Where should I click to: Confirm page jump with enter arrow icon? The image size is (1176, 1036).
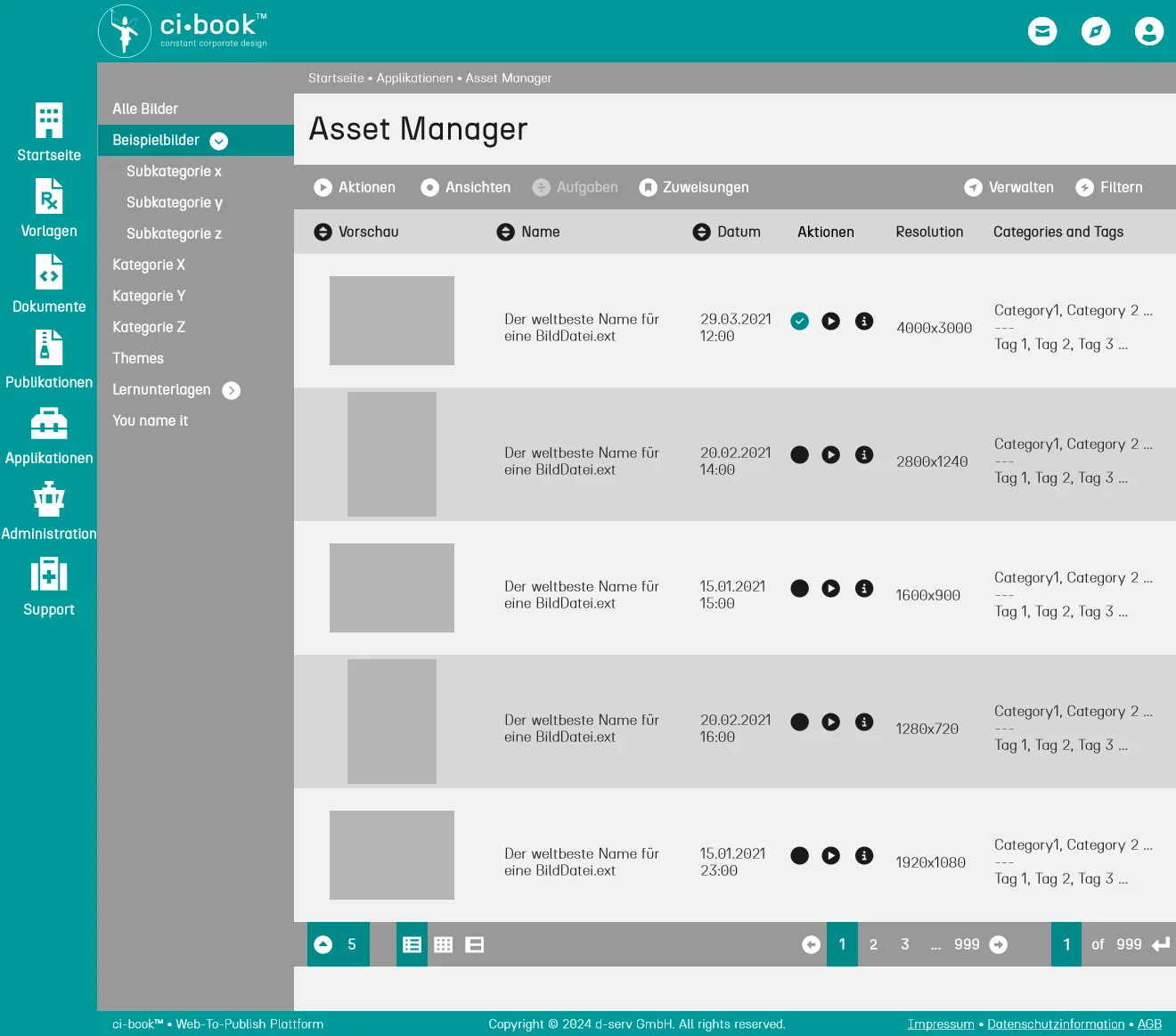coord(1161,944)
